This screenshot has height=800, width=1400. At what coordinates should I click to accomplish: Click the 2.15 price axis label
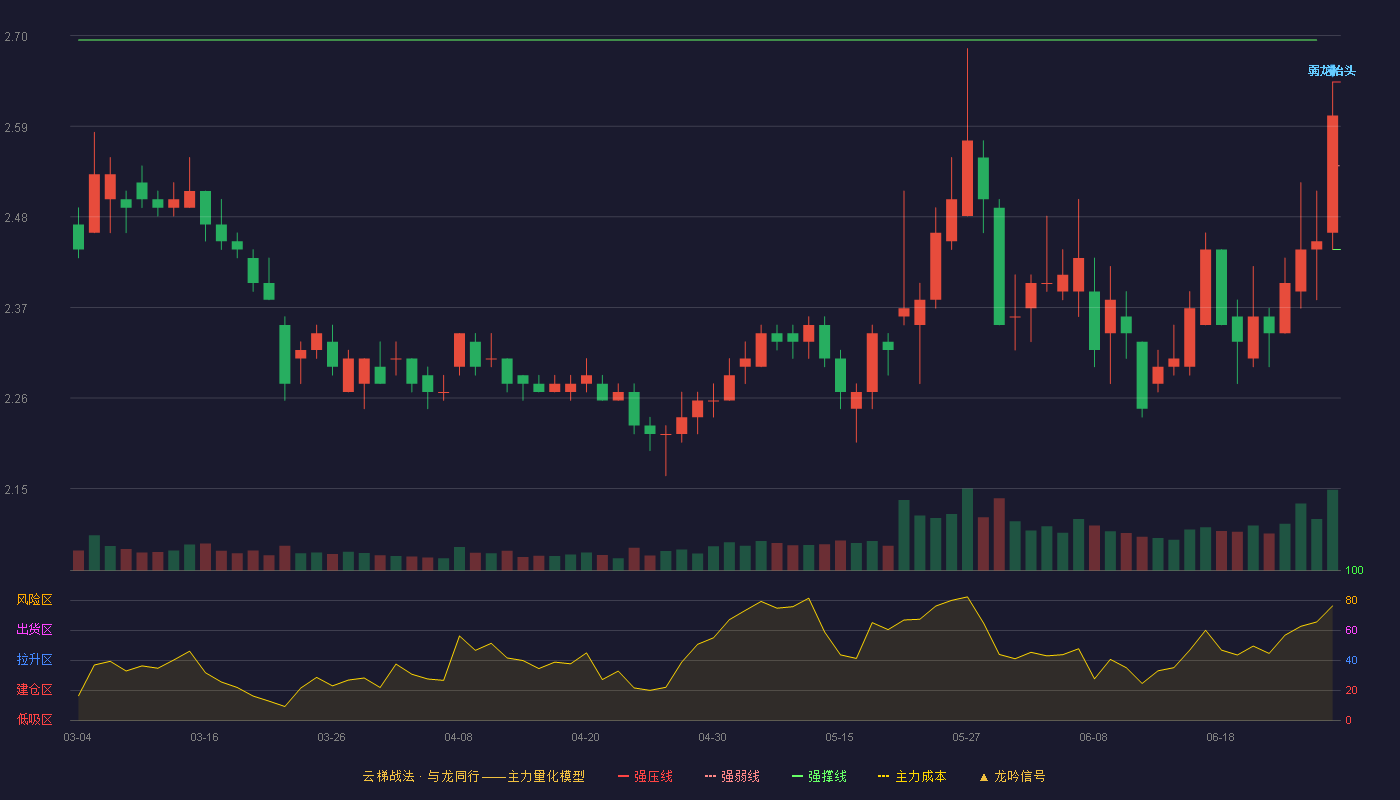[16, 490]
